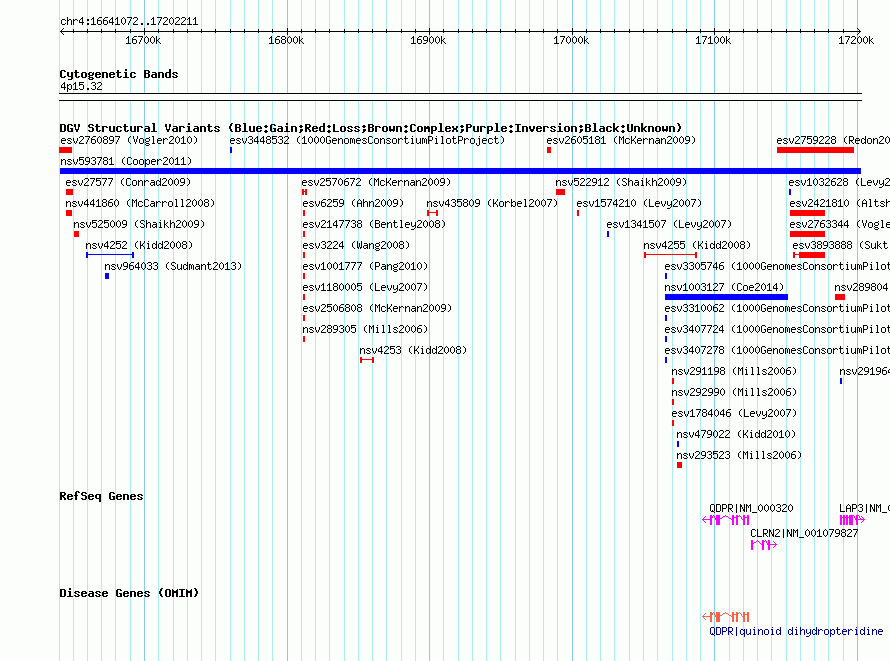Click the nsv4252 (Kidd2008) label
The width and height of the screenshot is (890, 661).
pos(139,245)
